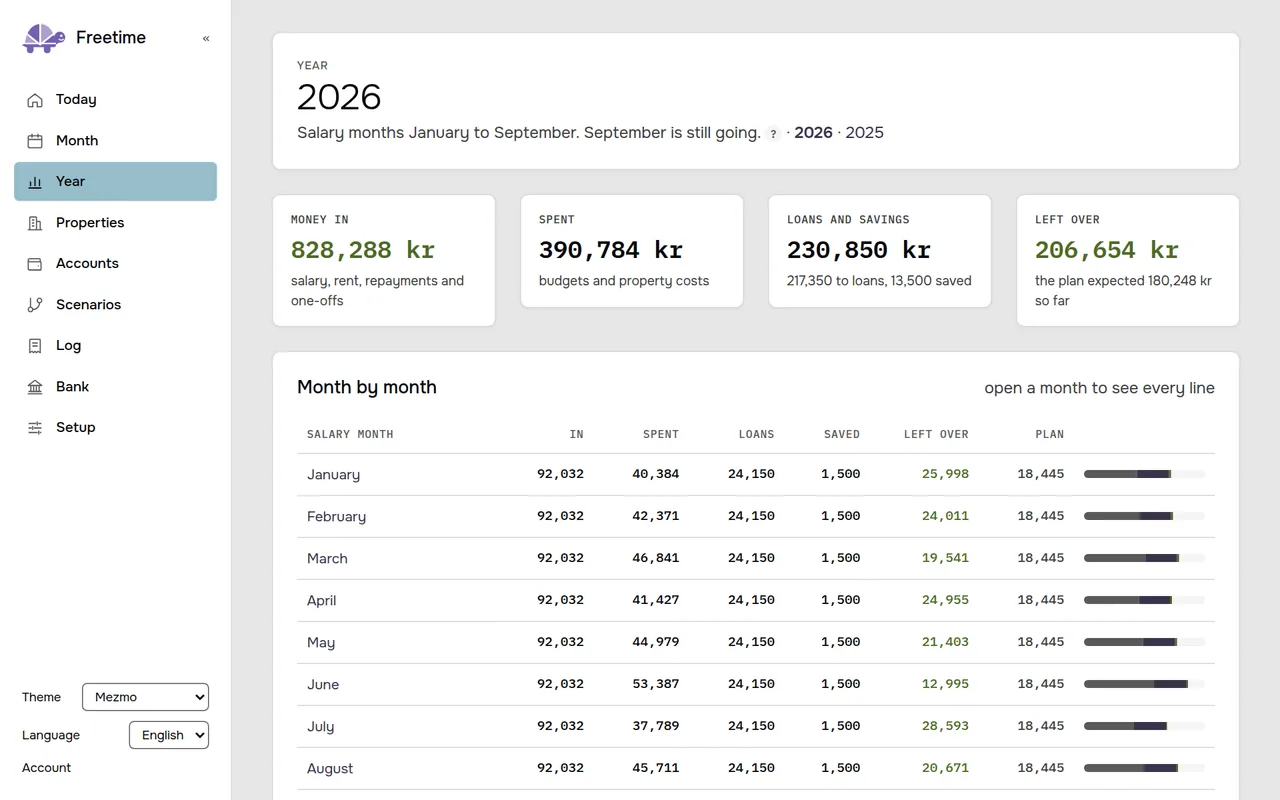Viewport: 1280px width, 800px height.
Task: Click the "open a month to see every line" hint
Action: click(x=1099, y=388)
